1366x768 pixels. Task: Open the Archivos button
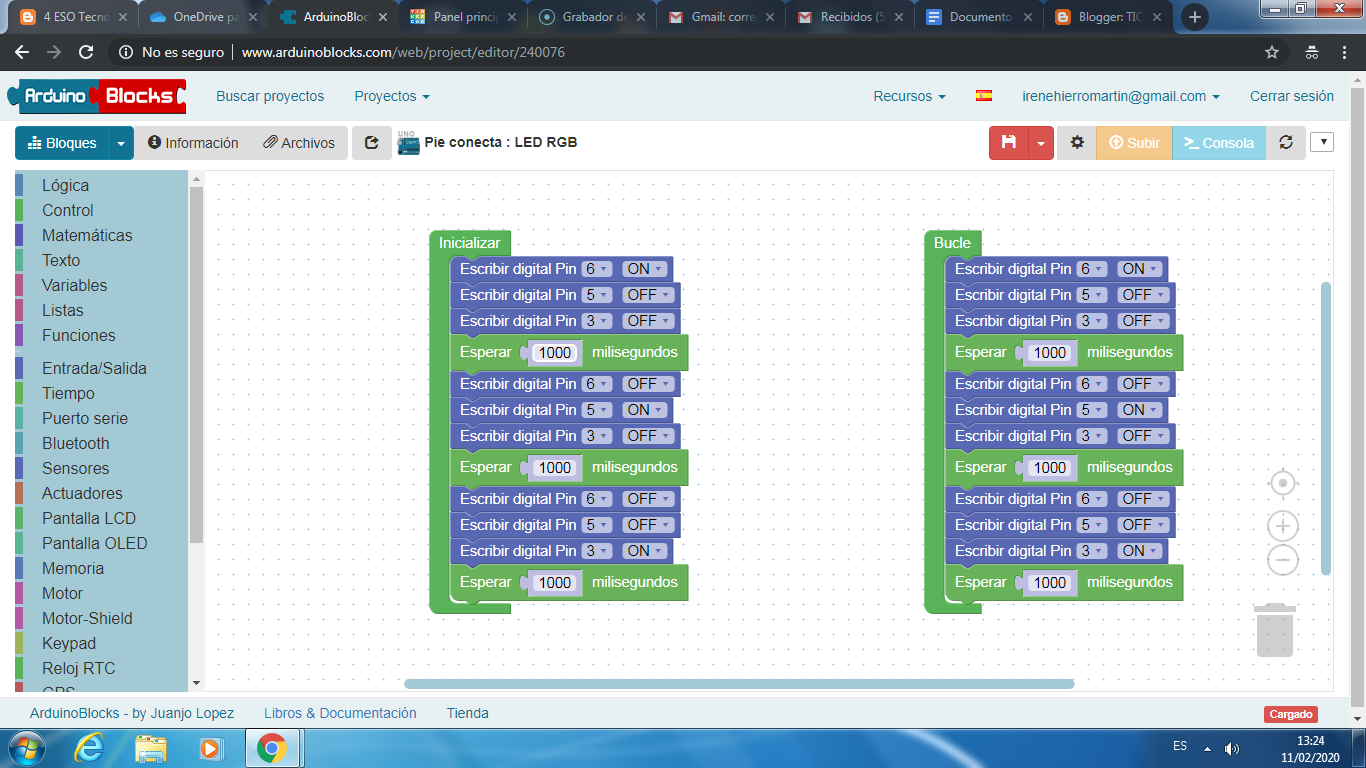click(x=299, y=143)
